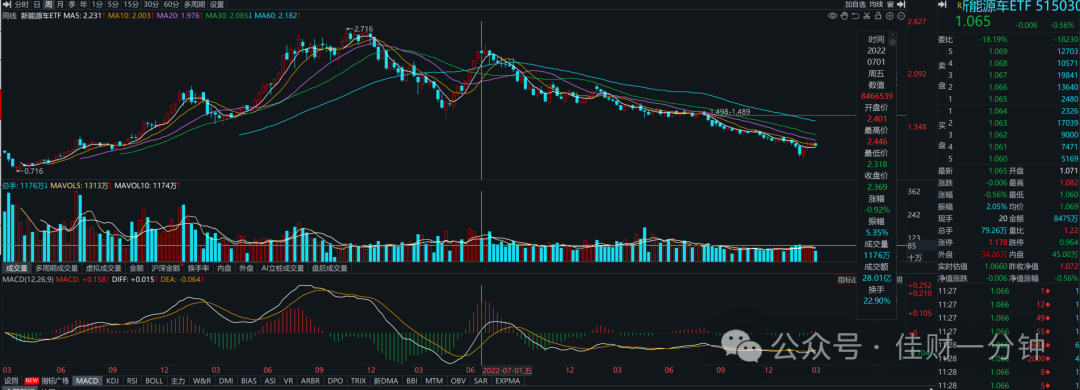Collapse right panel using arrow-bar icon
The width and height of the screenshot is (1080, 390).
pyautogui.click(x=901, y=4)
